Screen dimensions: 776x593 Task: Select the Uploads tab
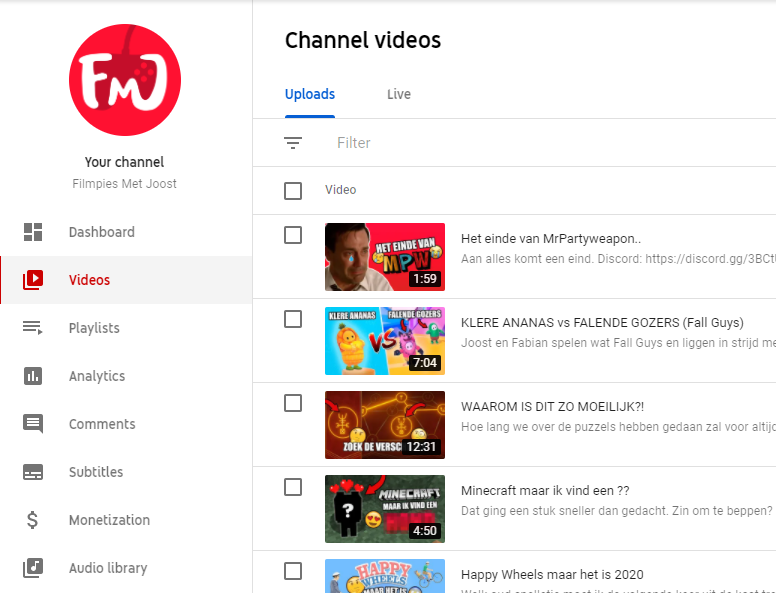pyautogui.click(x=310, y=95)
